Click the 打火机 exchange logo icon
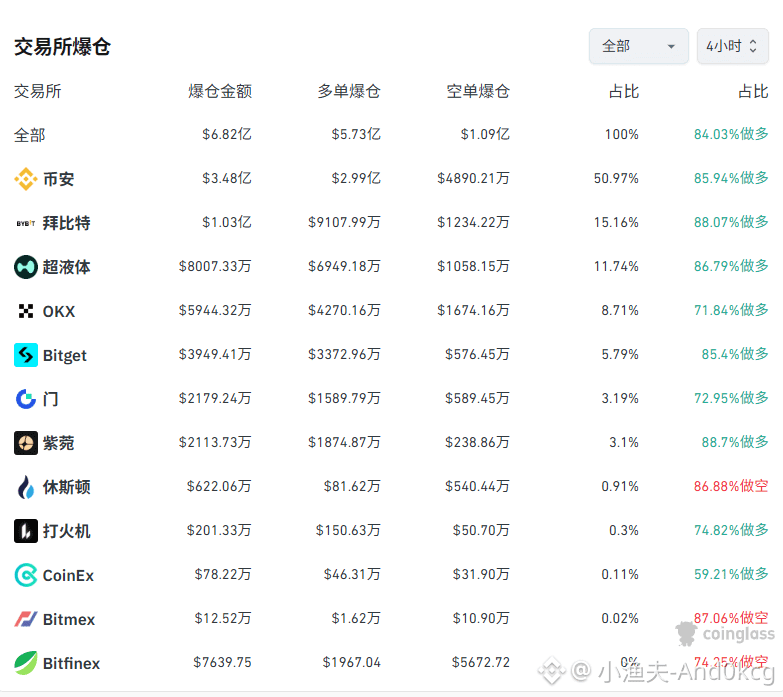783x697 pixels. tap(25, 531)
